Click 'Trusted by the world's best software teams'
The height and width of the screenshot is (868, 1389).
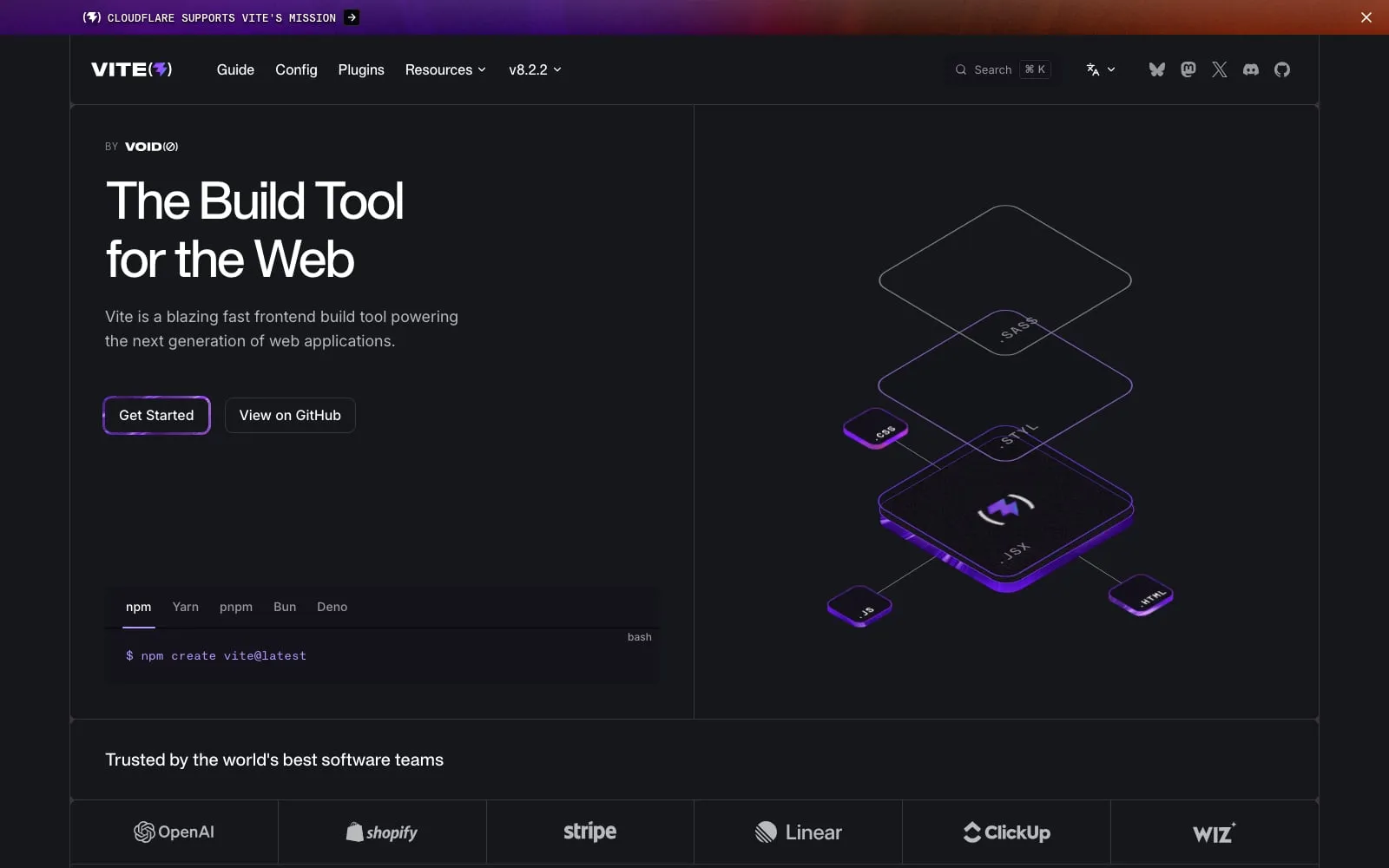tap(274, 759)
